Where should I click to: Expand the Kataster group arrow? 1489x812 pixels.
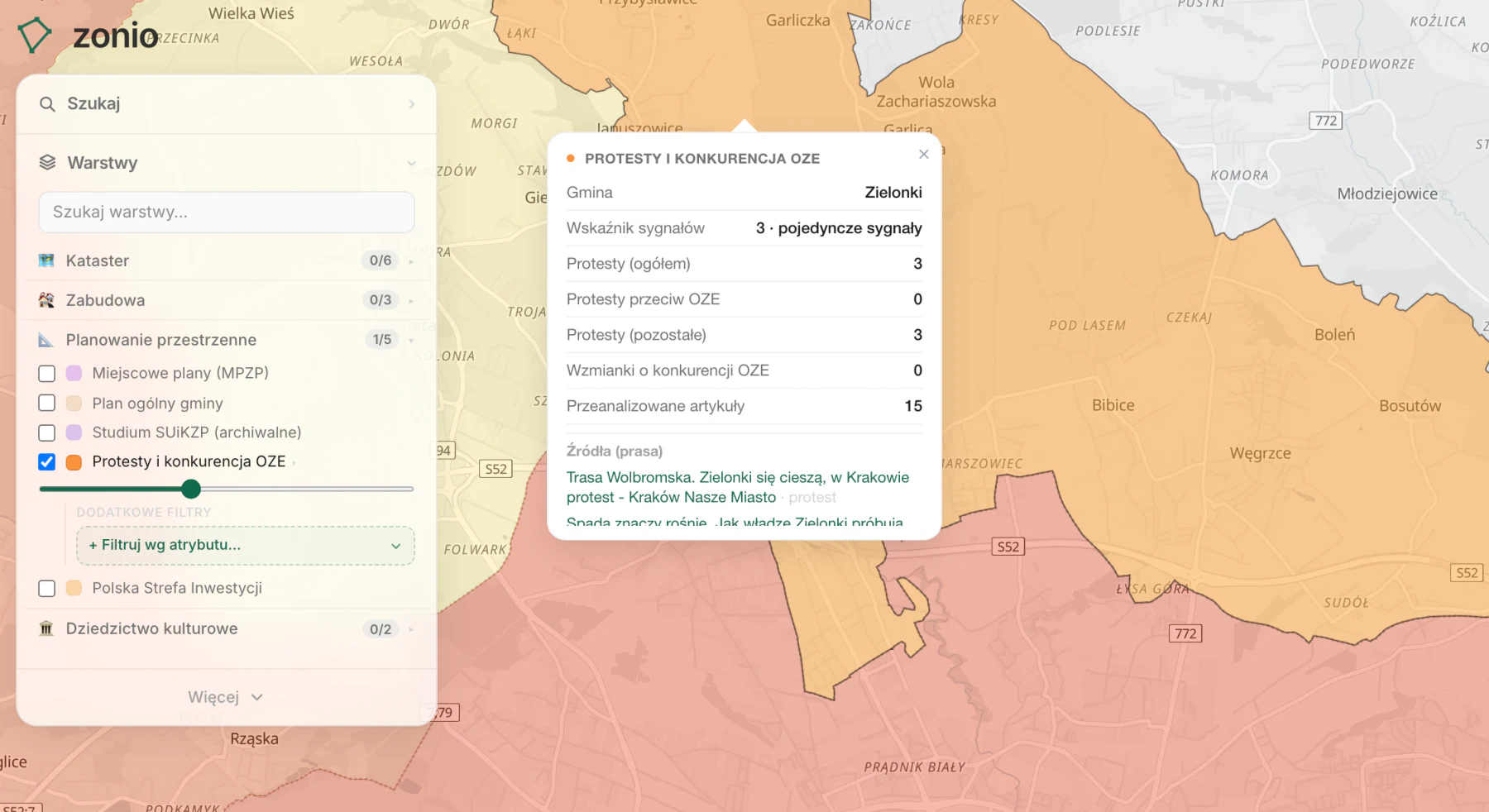(411, 261)
